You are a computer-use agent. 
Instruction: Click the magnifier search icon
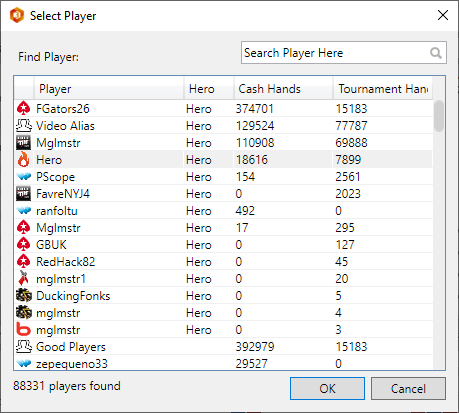coord(436,53)
